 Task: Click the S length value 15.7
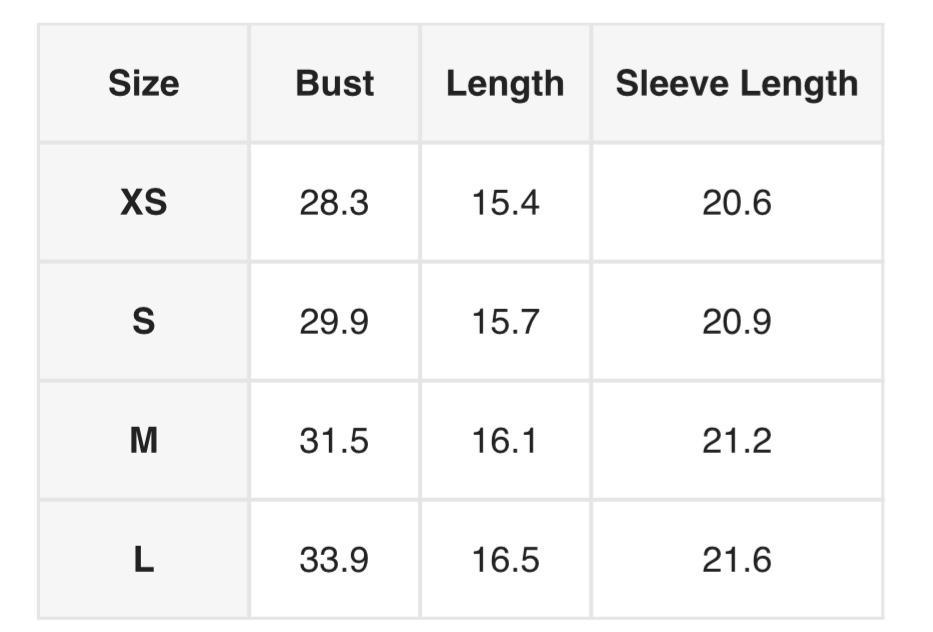point(505,322)
